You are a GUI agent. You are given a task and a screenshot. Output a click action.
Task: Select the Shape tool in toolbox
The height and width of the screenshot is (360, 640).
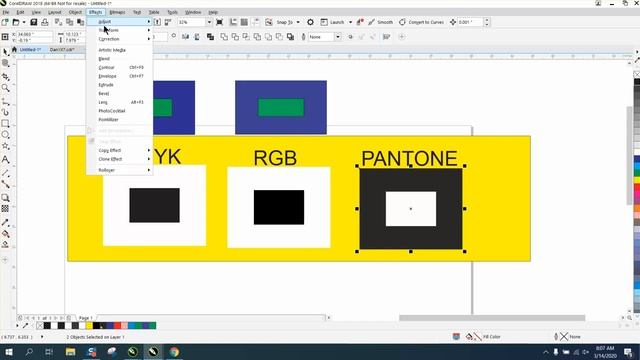[5, 63]
